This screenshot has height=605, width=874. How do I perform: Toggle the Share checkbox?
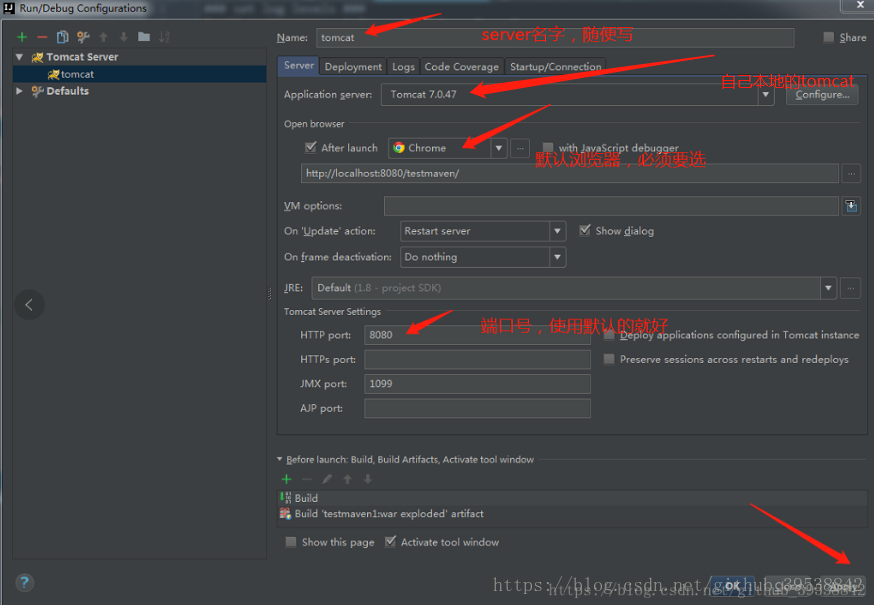point(829,37)
